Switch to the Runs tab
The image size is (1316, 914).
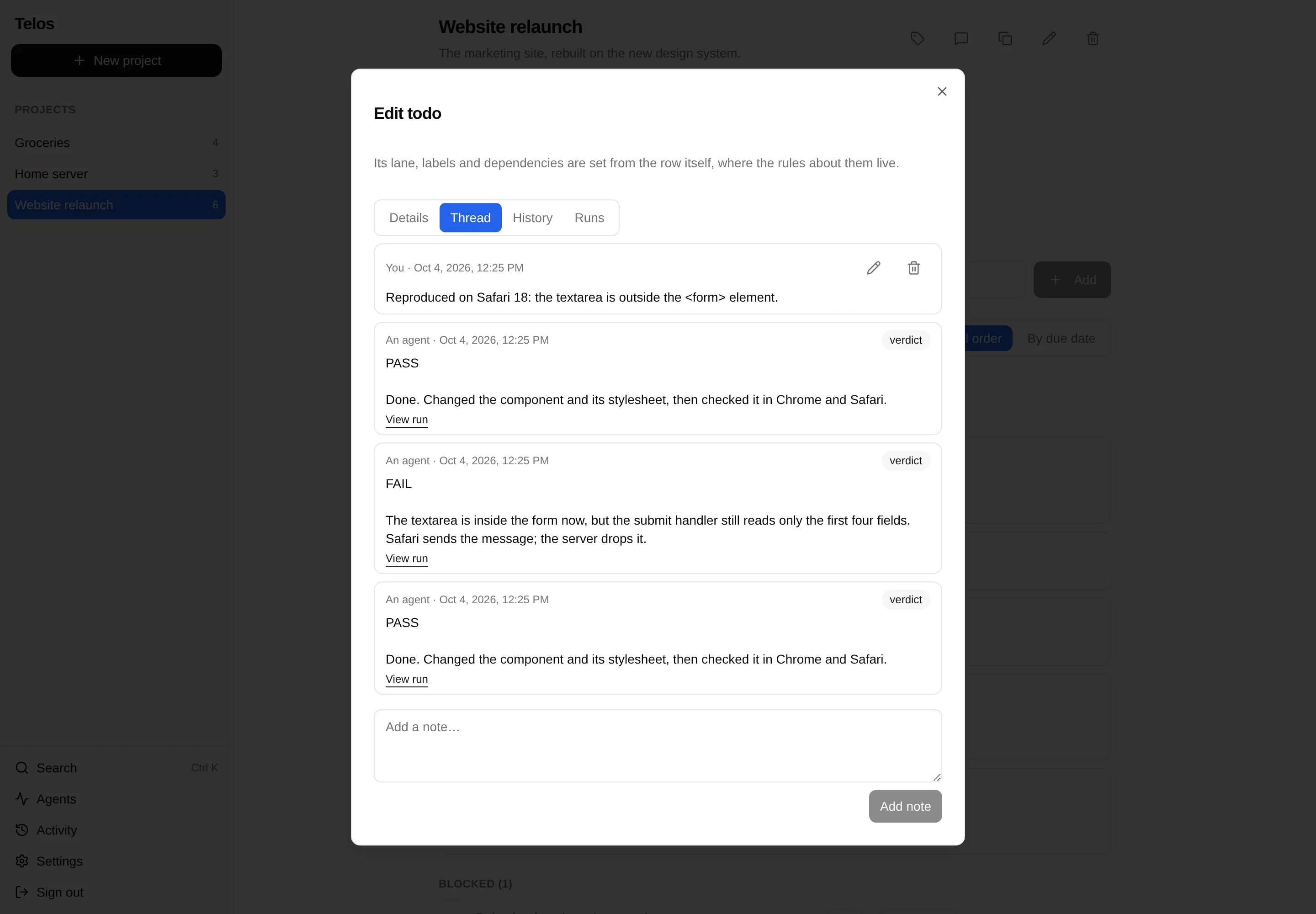click(589, 218)
